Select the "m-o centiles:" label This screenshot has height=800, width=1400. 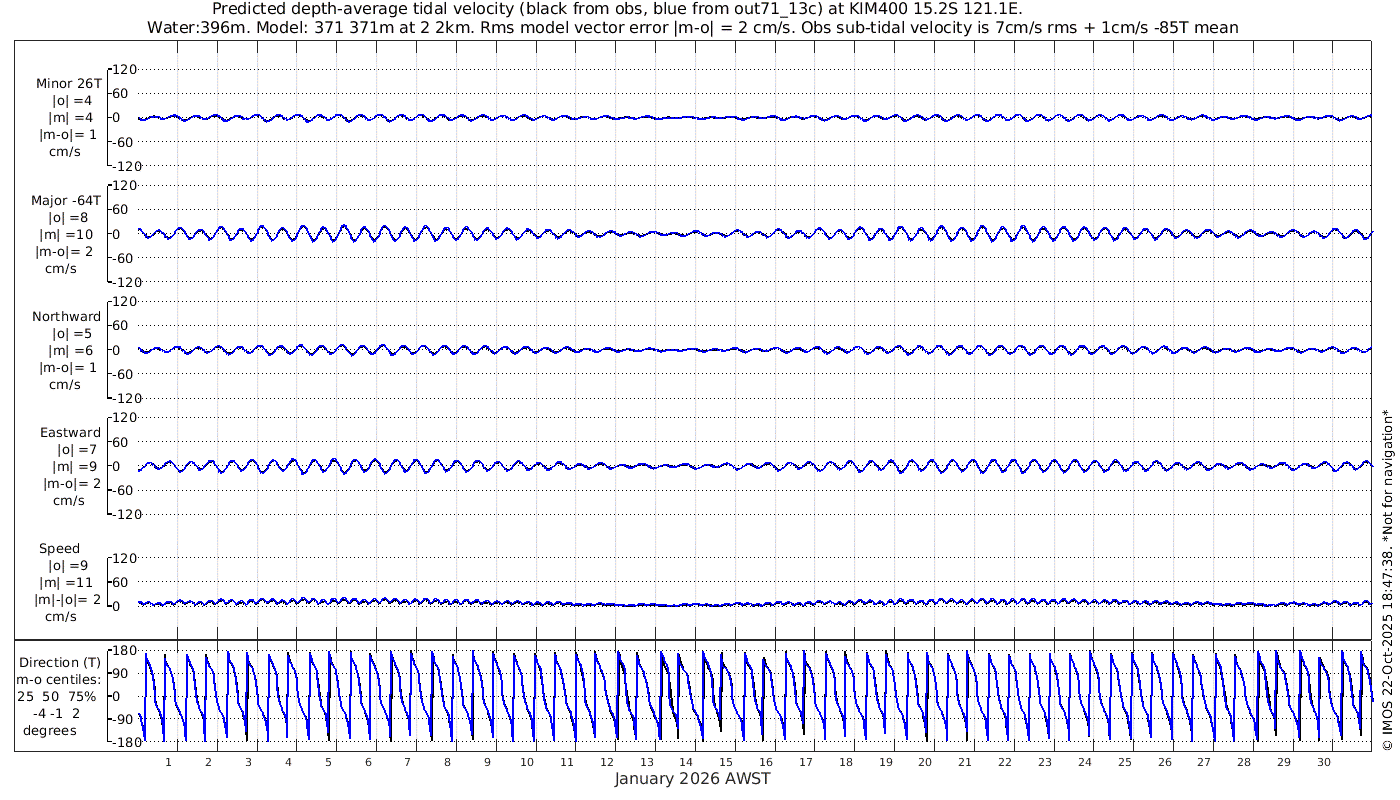pos(60,680)
